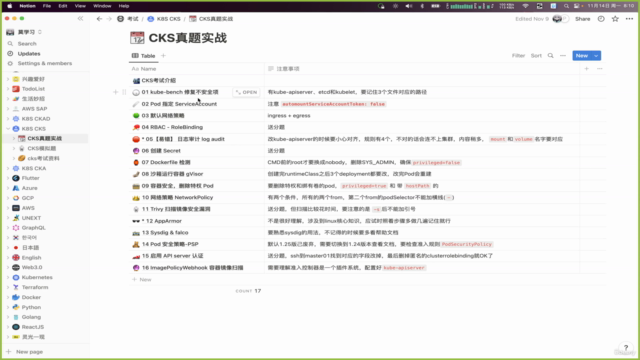This screenshot has height=360, width=640.
Task: Open row 13 Sysdig & falco
Action: [165, 233]
